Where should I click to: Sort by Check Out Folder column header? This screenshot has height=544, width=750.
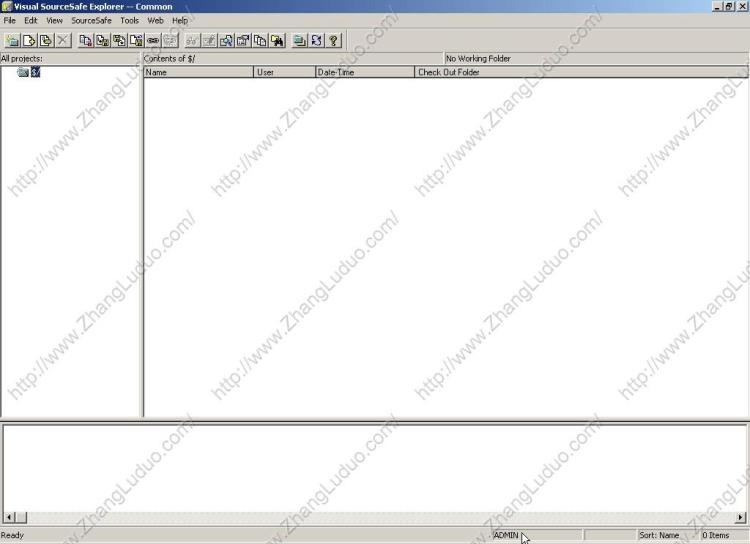point(581,72)
